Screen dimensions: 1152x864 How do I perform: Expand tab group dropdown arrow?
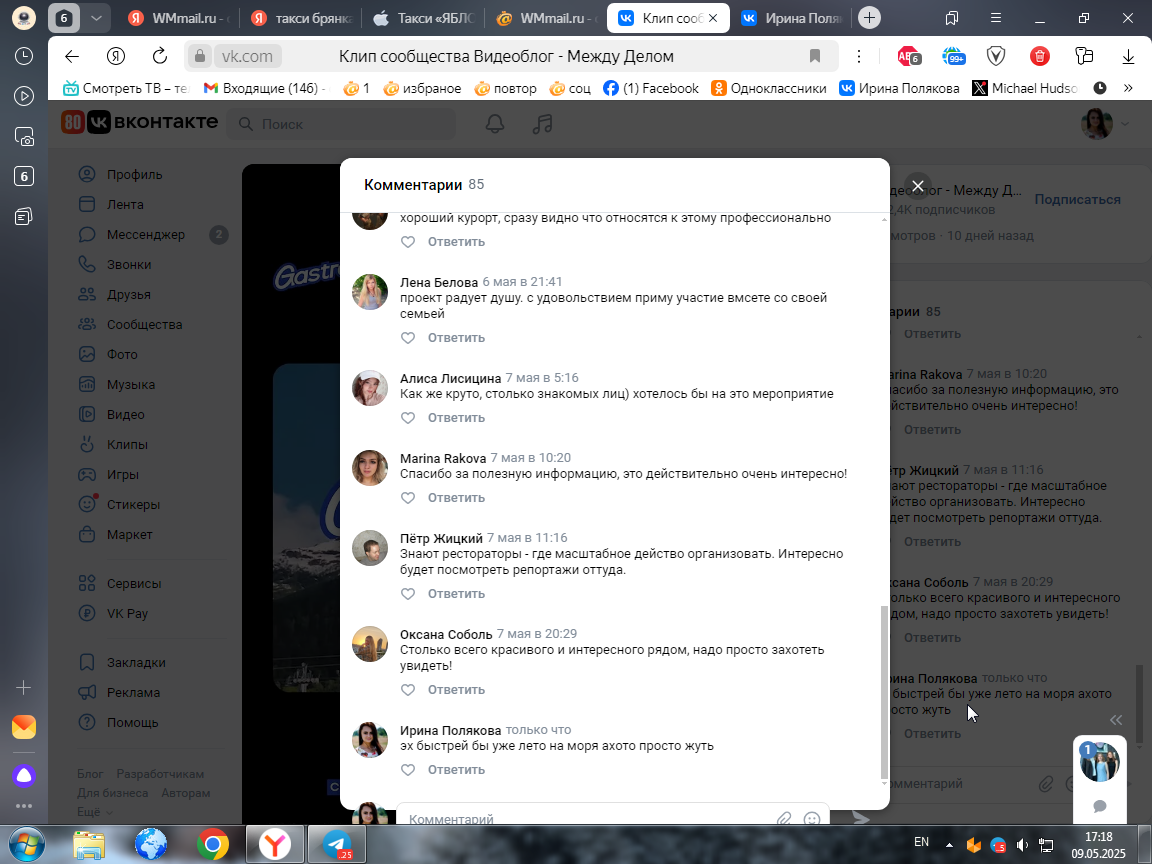pyautogui.click(x=96, y=18)
